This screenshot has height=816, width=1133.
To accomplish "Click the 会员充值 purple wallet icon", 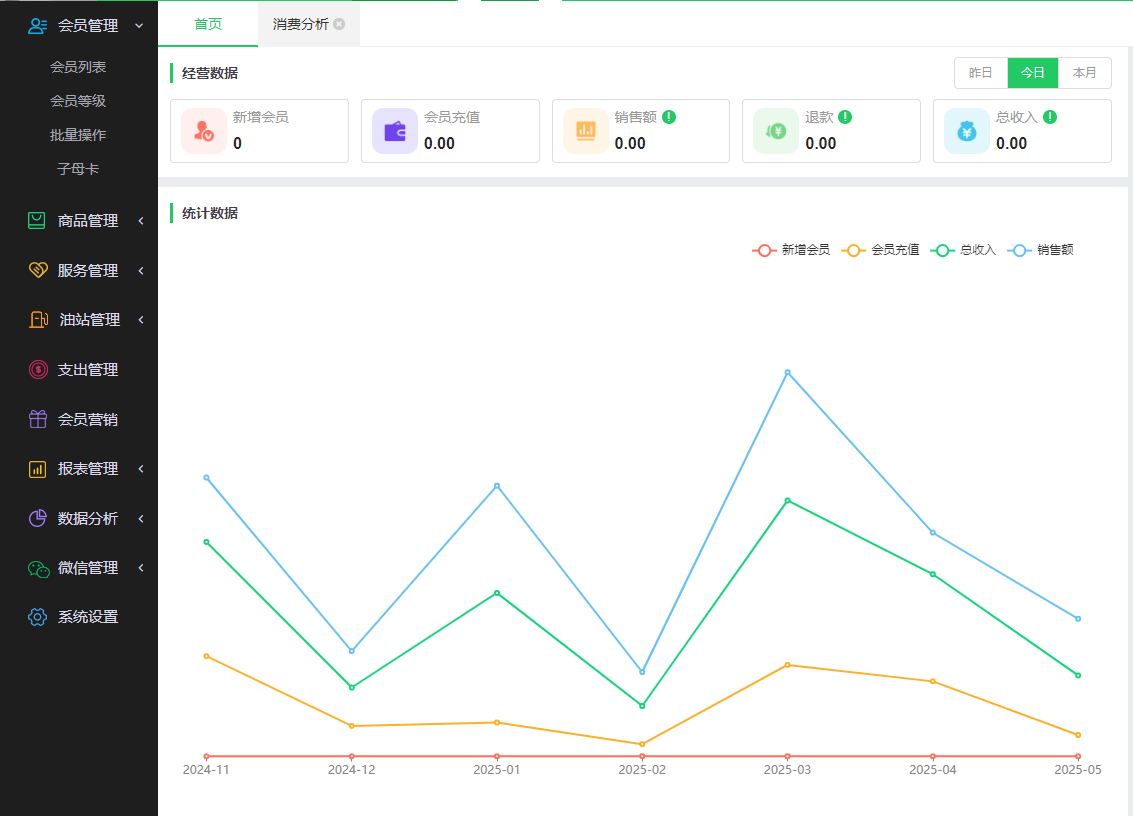I will coord(395,131).
